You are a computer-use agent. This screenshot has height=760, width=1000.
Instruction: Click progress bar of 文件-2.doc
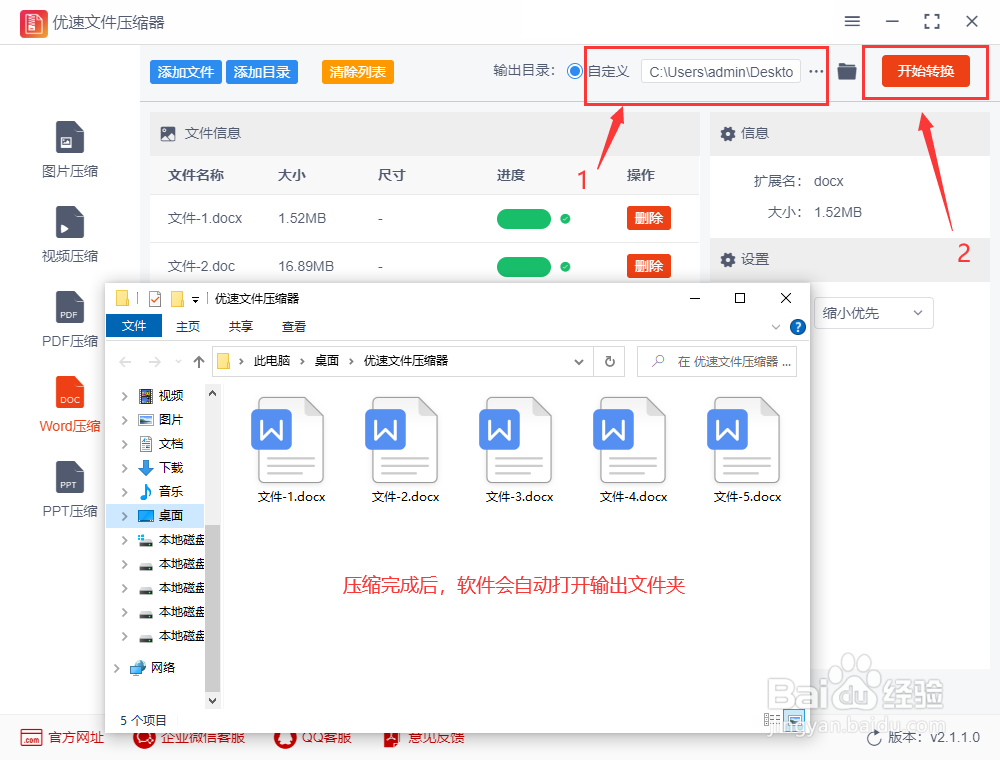[524, 267]
